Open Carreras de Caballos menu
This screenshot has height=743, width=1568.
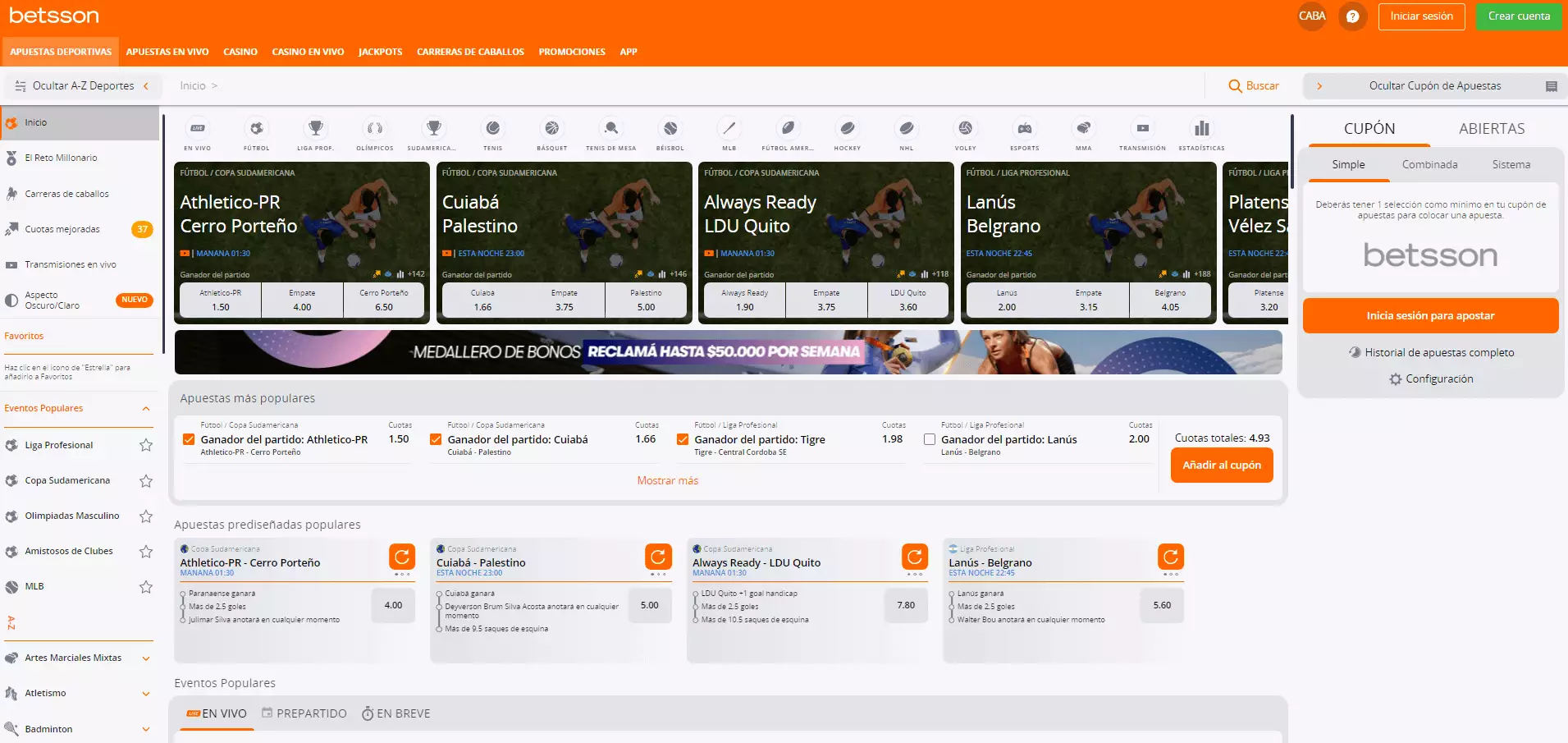470,52
